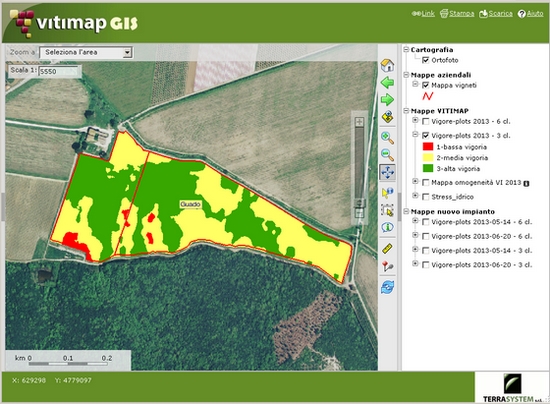Open the Seleziona l'area dropdown
The height and width of the screenshot is (404, 550).
(x=86, y=53)
